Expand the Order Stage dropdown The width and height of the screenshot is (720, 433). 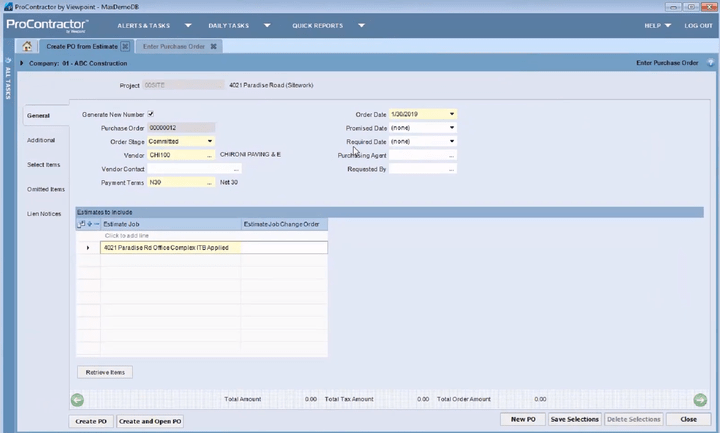tap(209, 141)
